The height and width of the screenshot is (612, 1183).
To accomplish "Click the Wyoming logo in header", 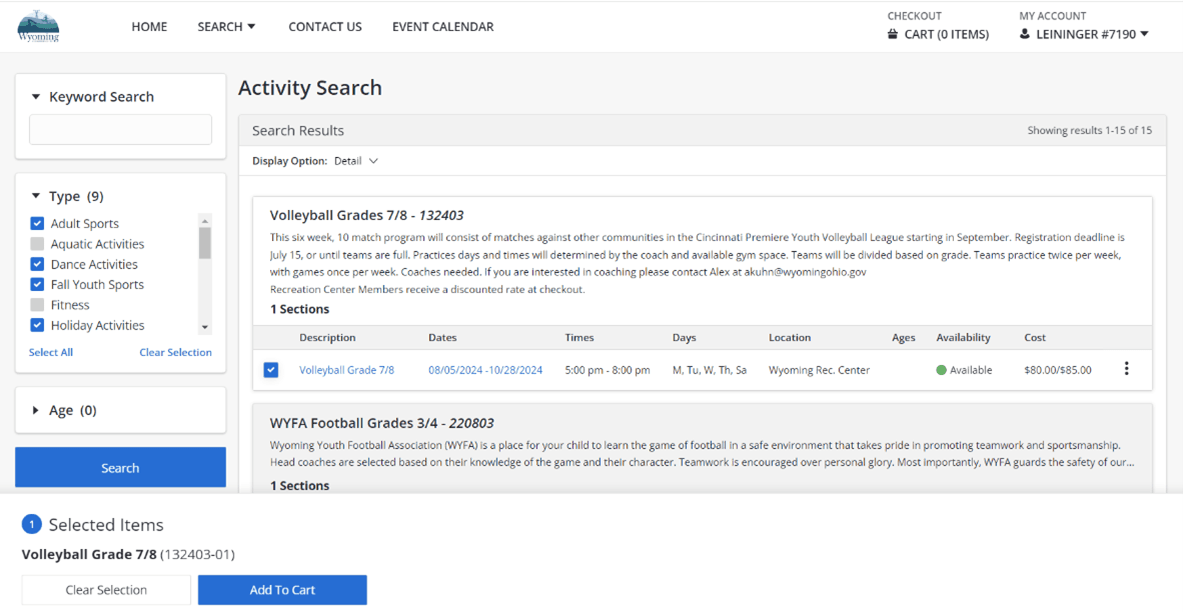I will (x=39, y=27).
